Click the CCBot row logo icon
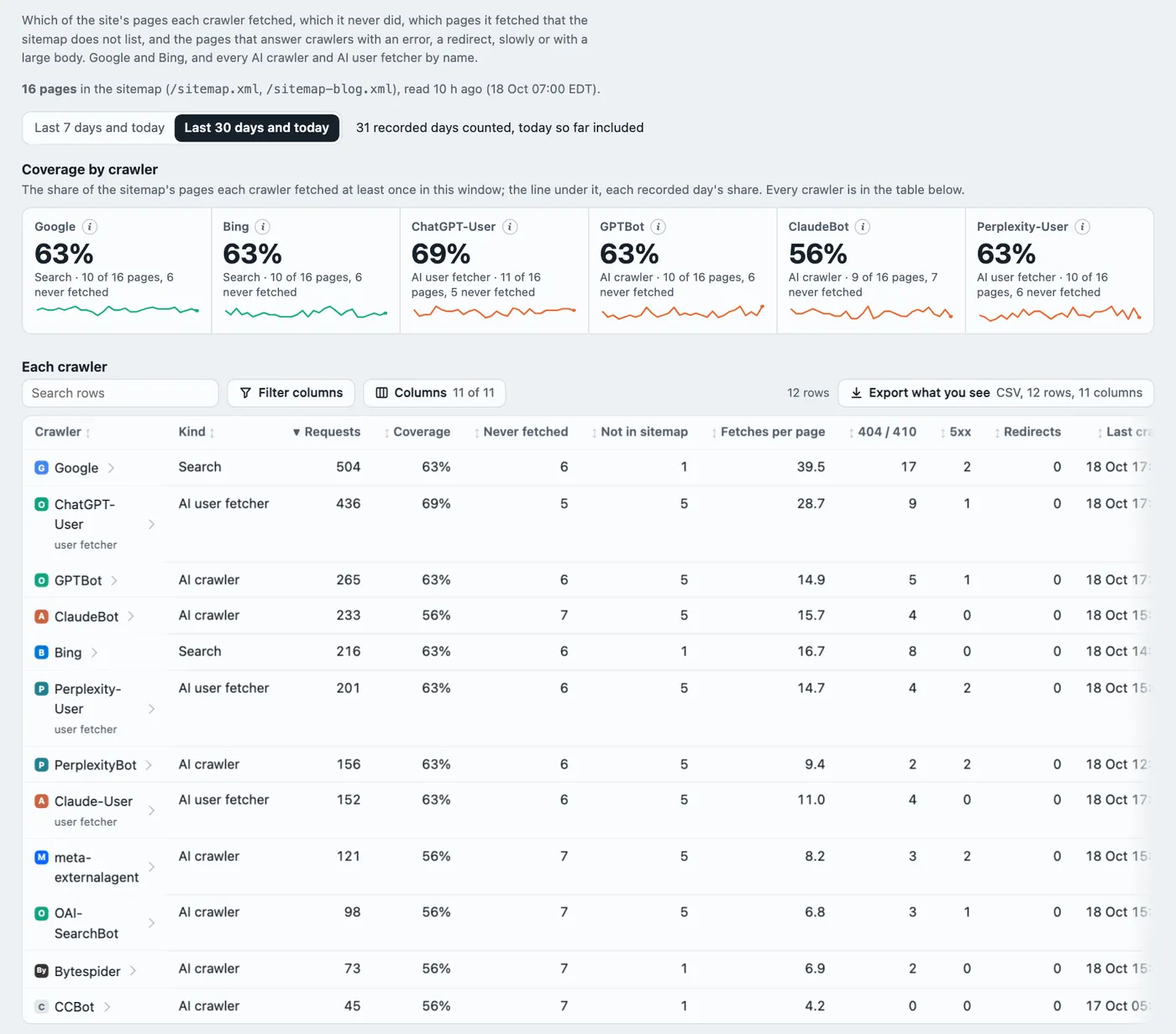 pyautogui.click(x=41, y=1007)
